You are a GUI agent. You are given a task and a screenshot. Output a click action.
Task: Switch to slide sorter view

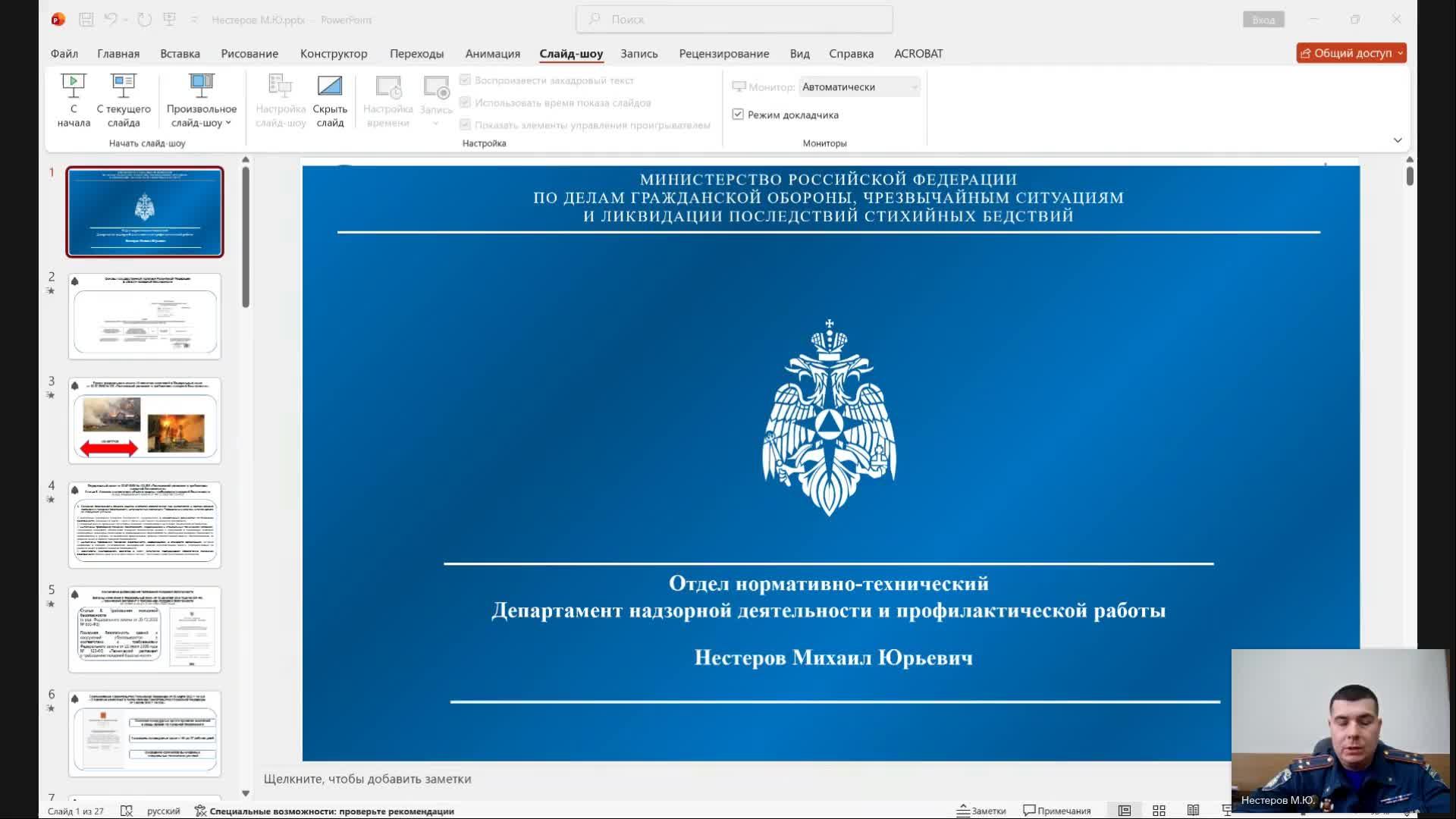1159,811
